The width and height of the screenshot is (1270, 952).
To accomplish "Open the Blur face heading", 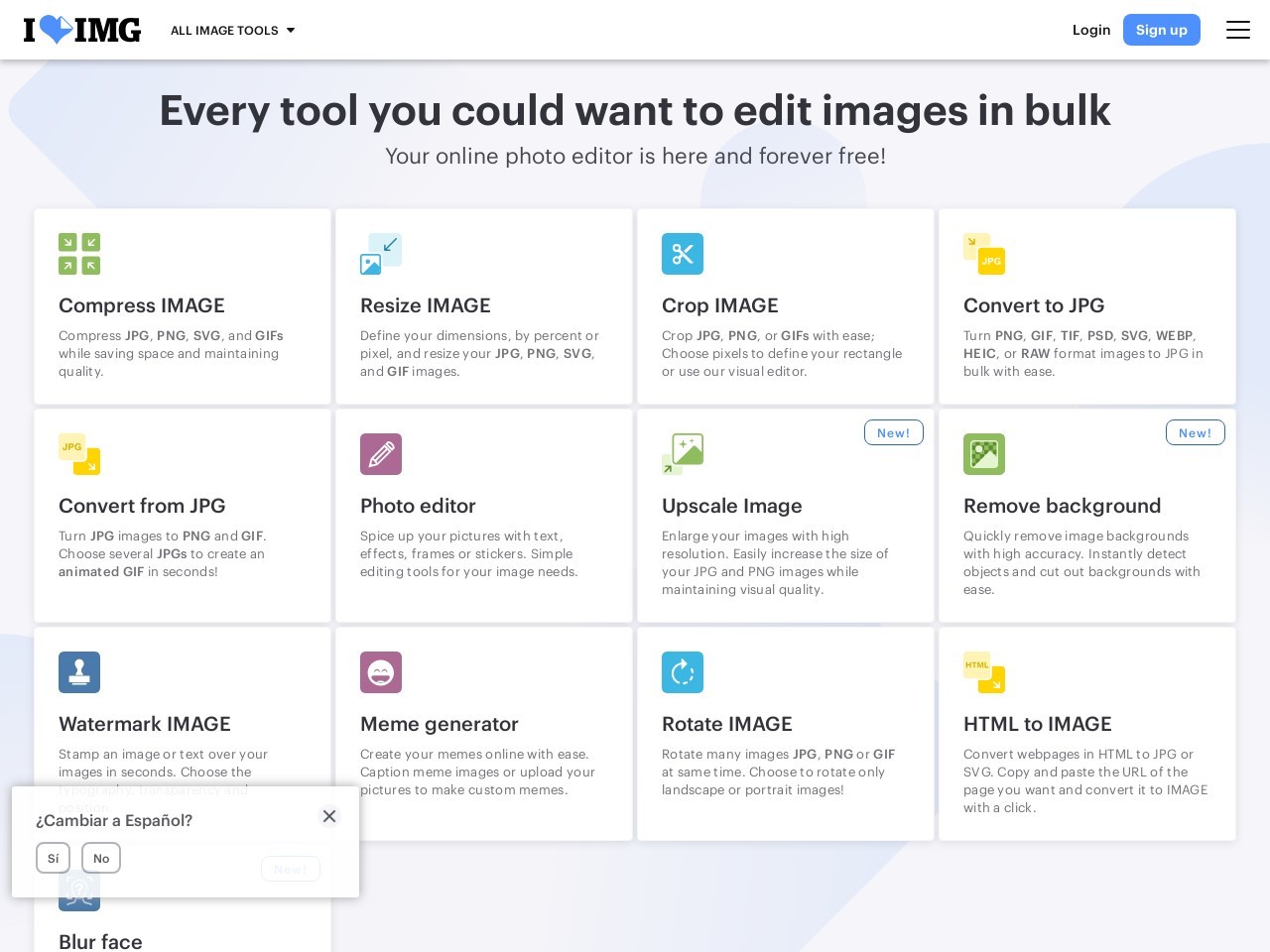I will [x=100, y=941].
